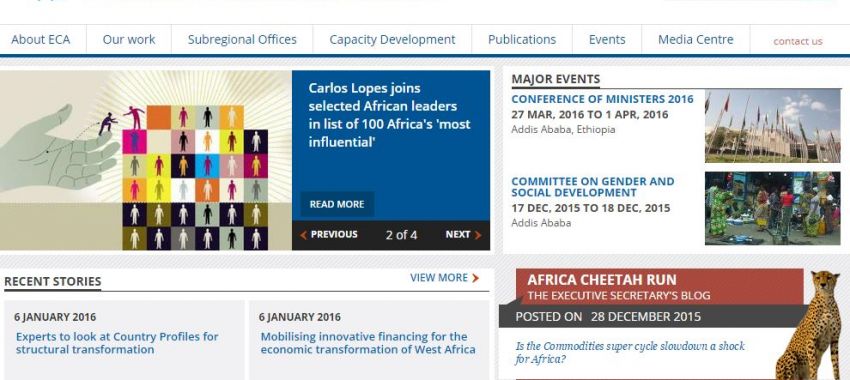Click the orange arrow beside NEXT
This screenshot has height=380, width=850.
(x=478, y=235)
